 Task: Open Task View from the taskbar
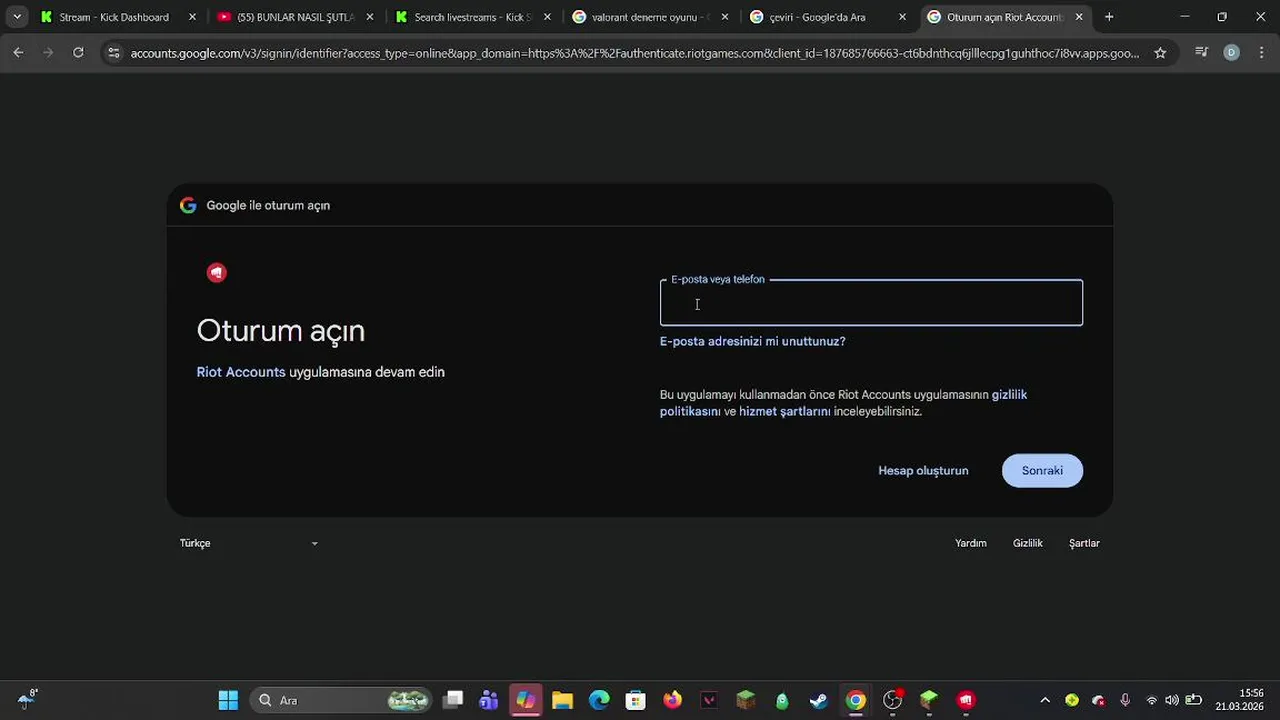[x=453, y=700]
